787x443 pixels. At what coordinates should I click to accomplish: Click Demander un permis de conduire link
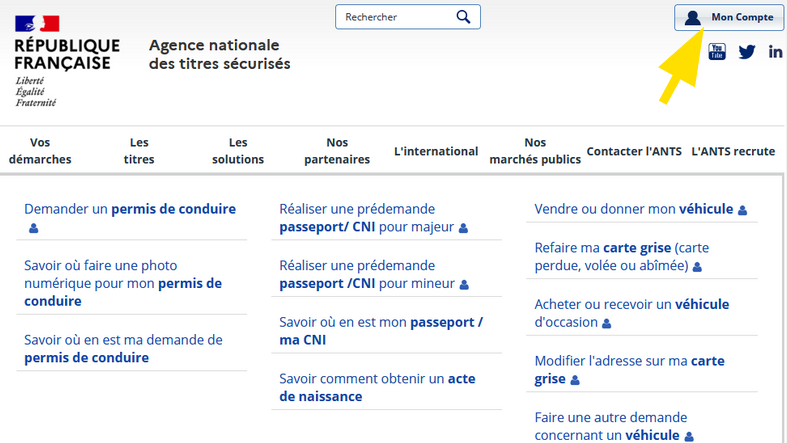coord(130,209)
